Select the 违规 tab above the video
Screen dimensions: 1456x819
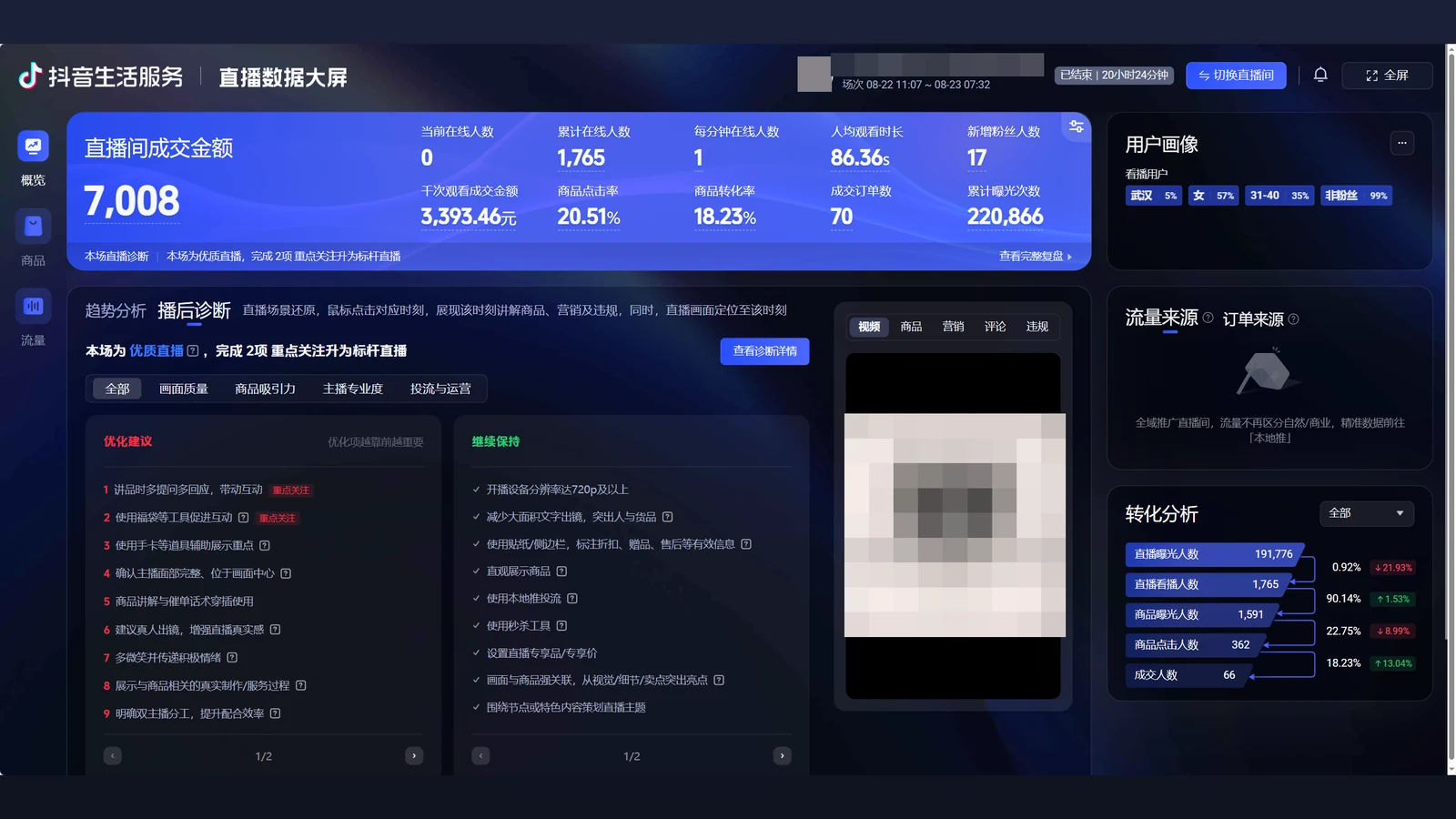(x=1037, y=327)
